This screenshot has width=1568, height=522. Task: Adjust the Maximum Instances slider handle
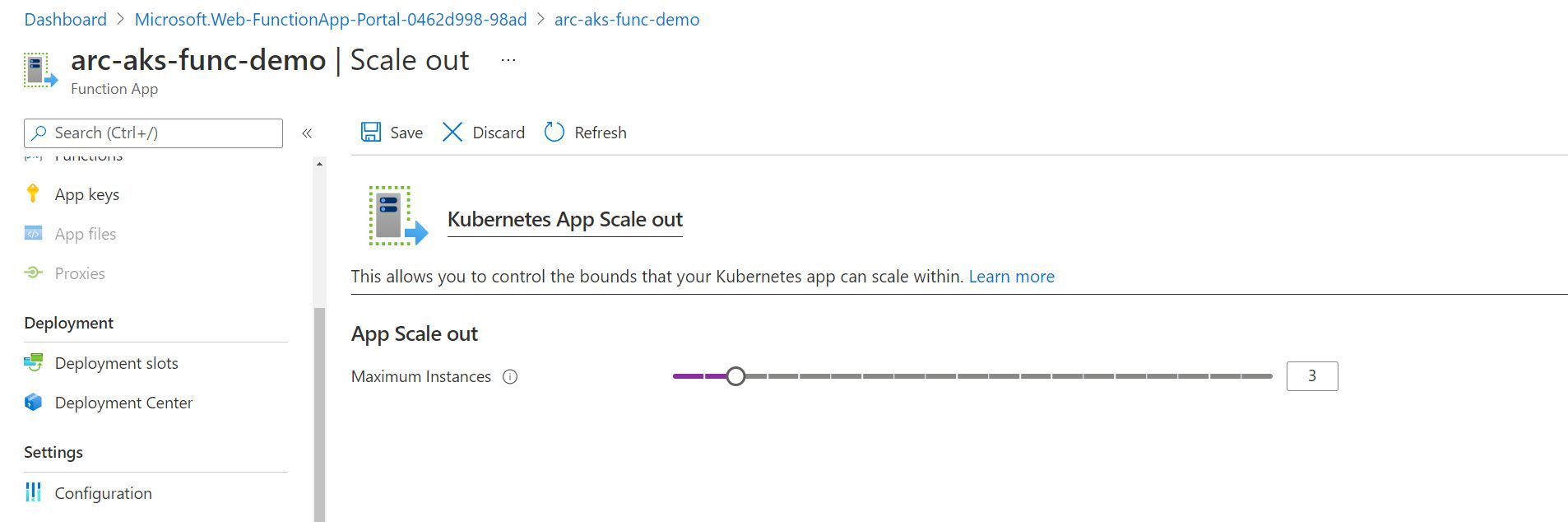point(735,375)
